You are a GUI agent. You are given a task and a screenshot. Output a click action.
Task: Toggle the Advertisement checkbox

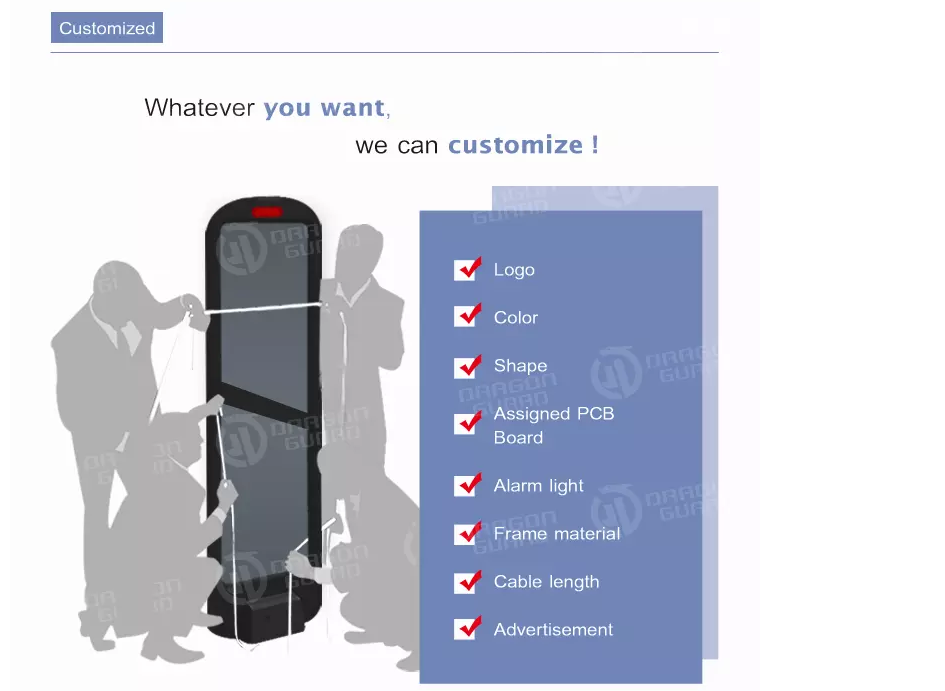[467, 628]
